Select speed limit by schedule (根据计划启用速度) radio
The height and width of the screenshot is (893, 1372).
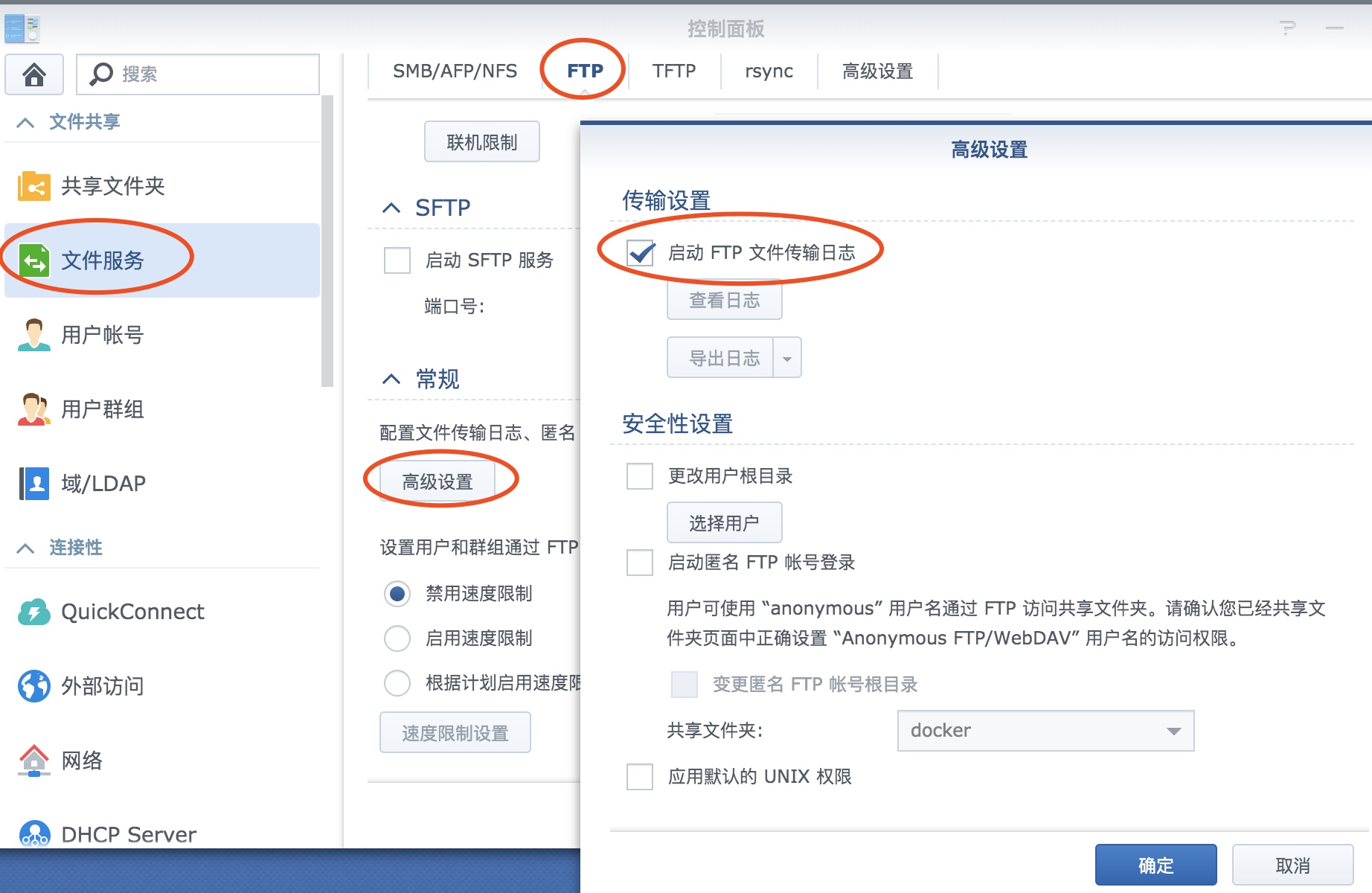[x=397, y=683]
